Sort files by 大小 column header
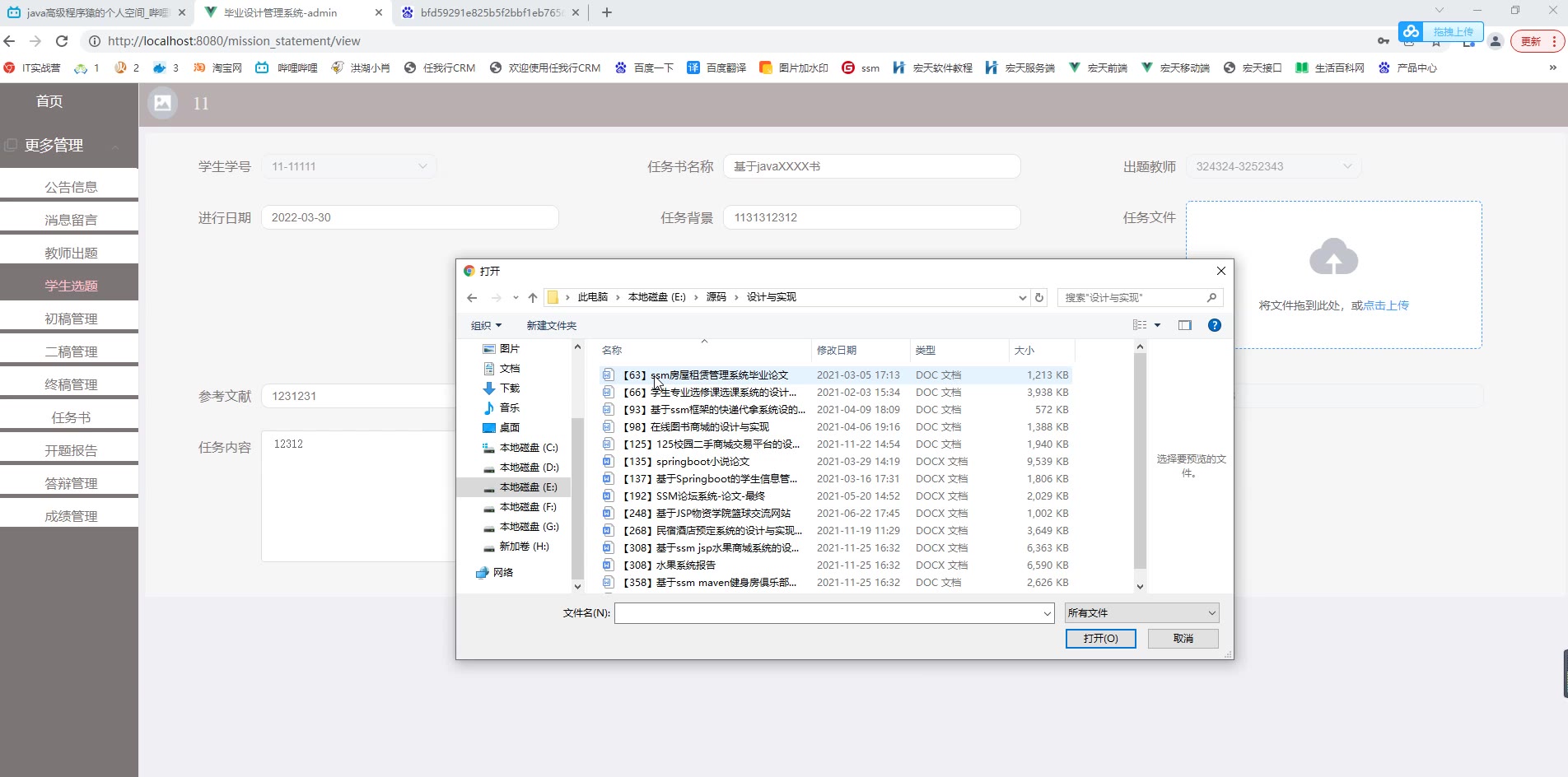The height and width of the screenshot is (777, 1568). pos(1041,351)
